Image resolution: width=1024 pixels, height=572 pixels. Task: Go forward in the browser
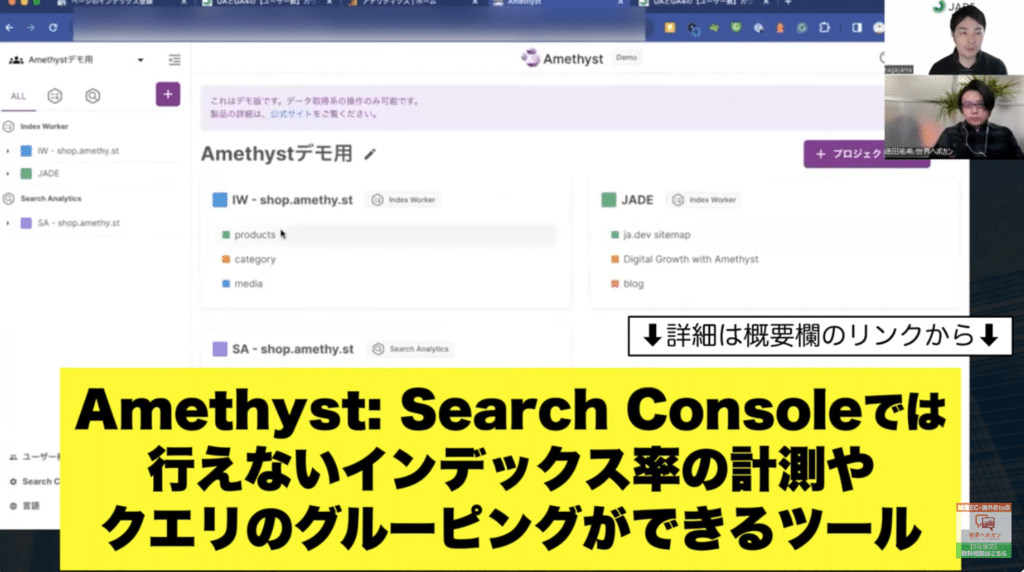click(31, 27)
